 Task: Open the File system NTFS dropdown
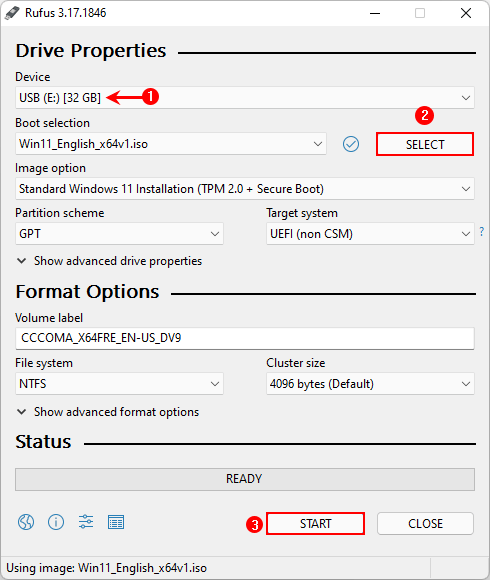(119, 384)
